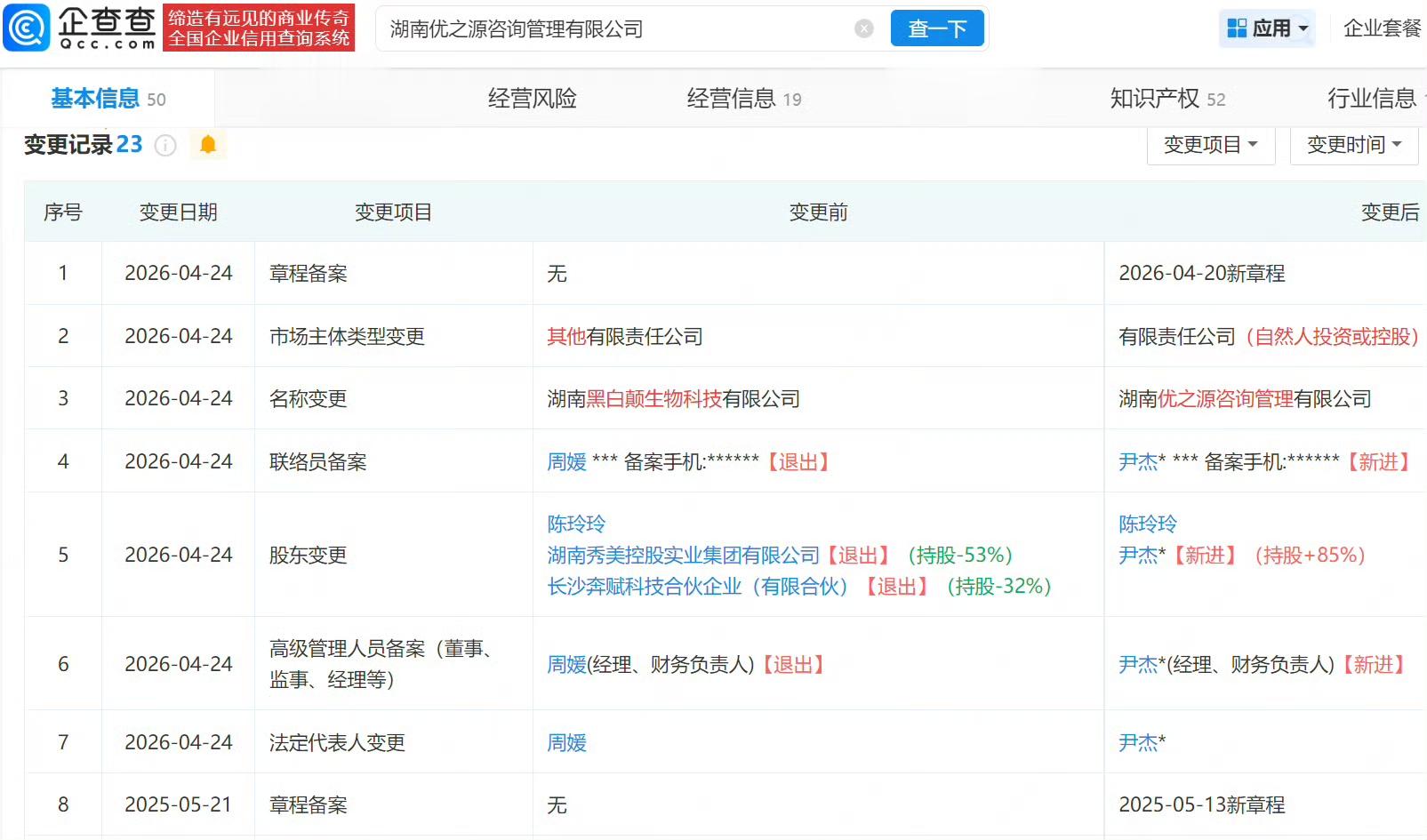Click the red slogan banner beside the logo

(x=259, y=28)
